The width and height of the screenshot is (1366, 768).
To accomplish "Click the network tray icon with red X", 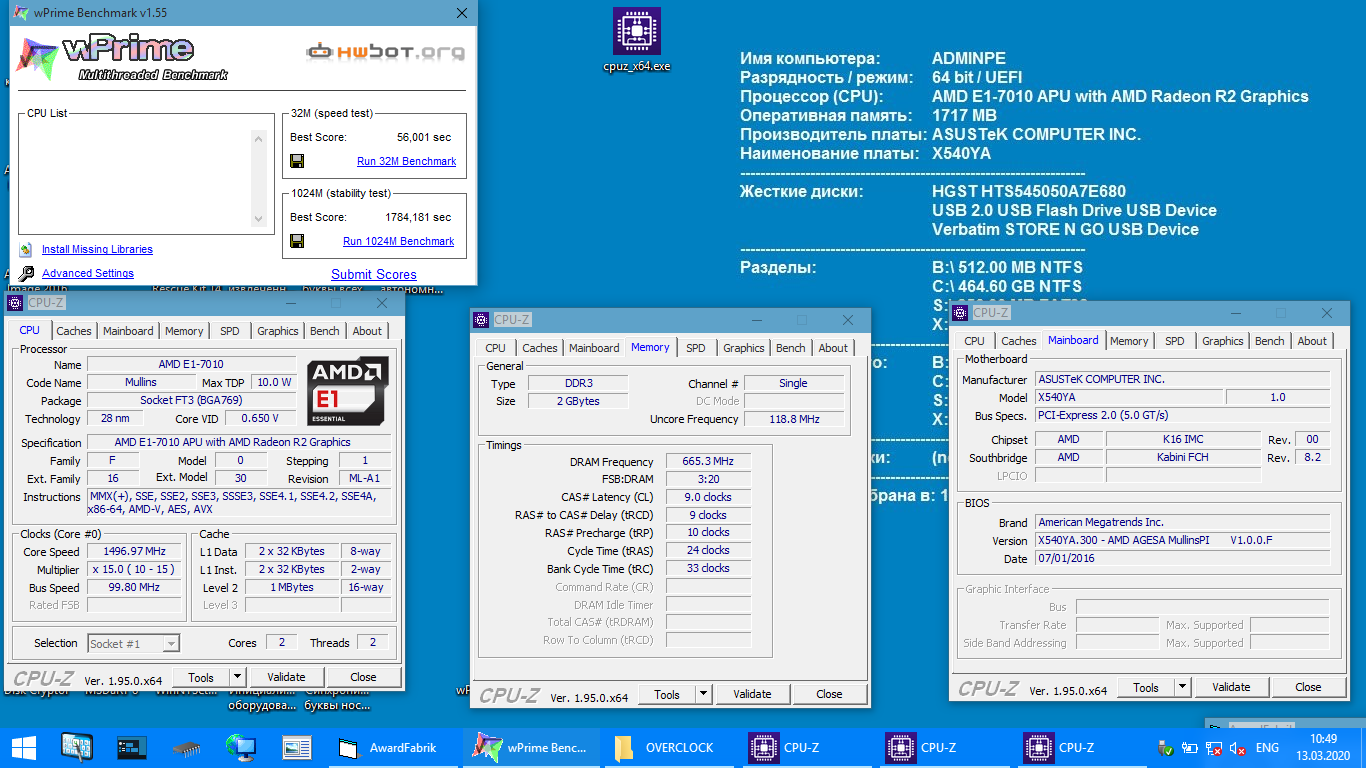I will coord(1213,747).
